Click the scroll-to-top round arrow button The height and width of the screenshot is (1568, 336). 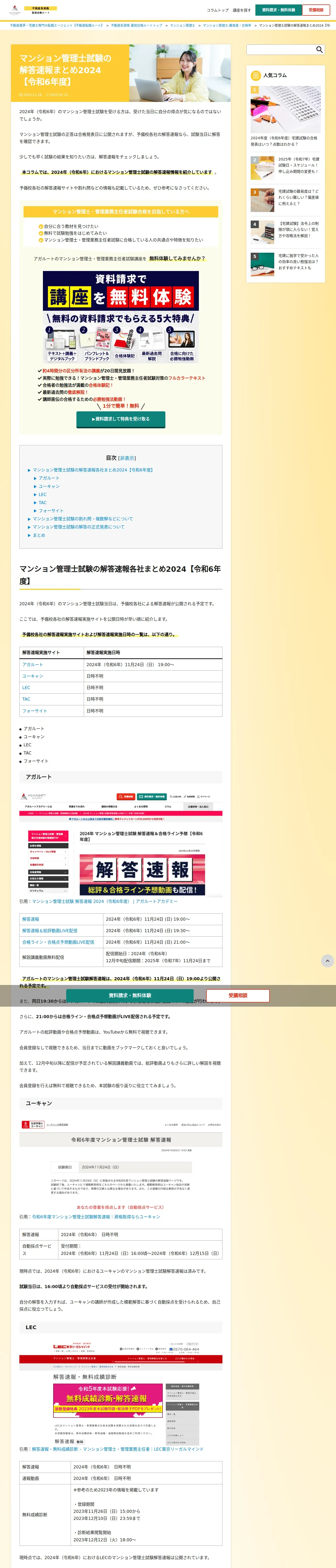[327, 960]
